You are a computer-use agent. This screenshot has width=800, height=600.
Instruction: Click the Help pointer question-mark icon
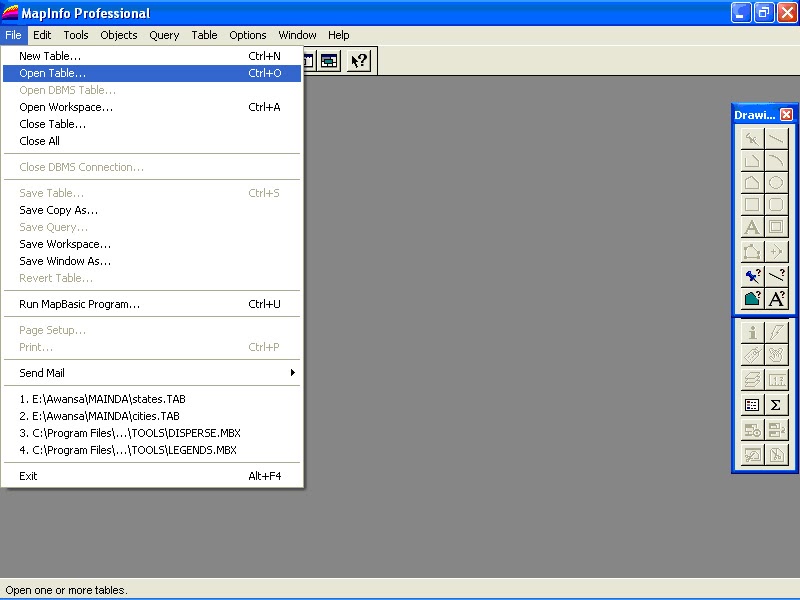[x=359, y=61]
